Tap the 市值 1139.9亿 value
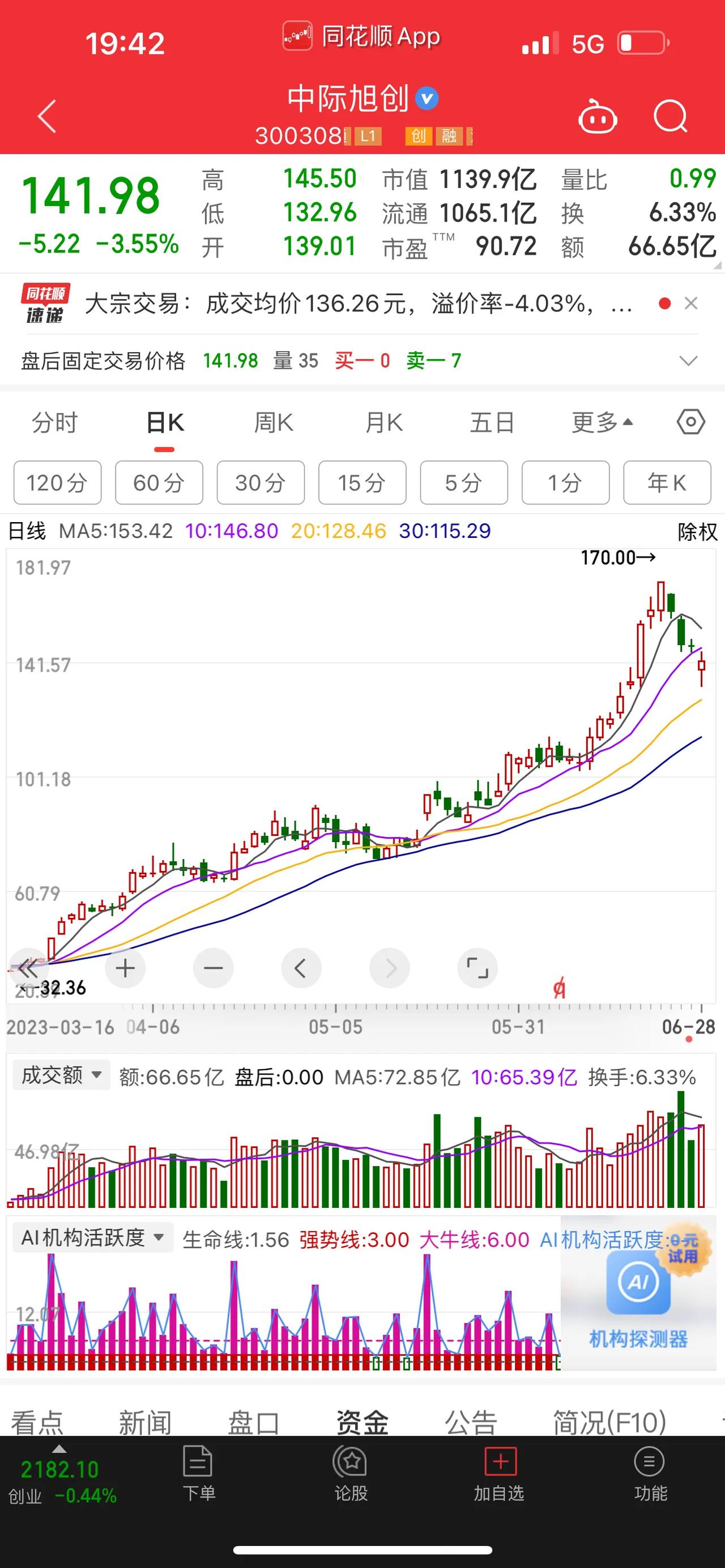 [488, 180]
